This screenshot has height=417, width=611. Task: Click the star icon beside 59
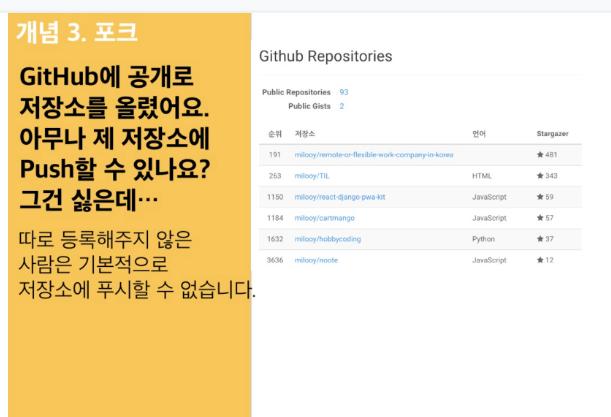point(540,196)
